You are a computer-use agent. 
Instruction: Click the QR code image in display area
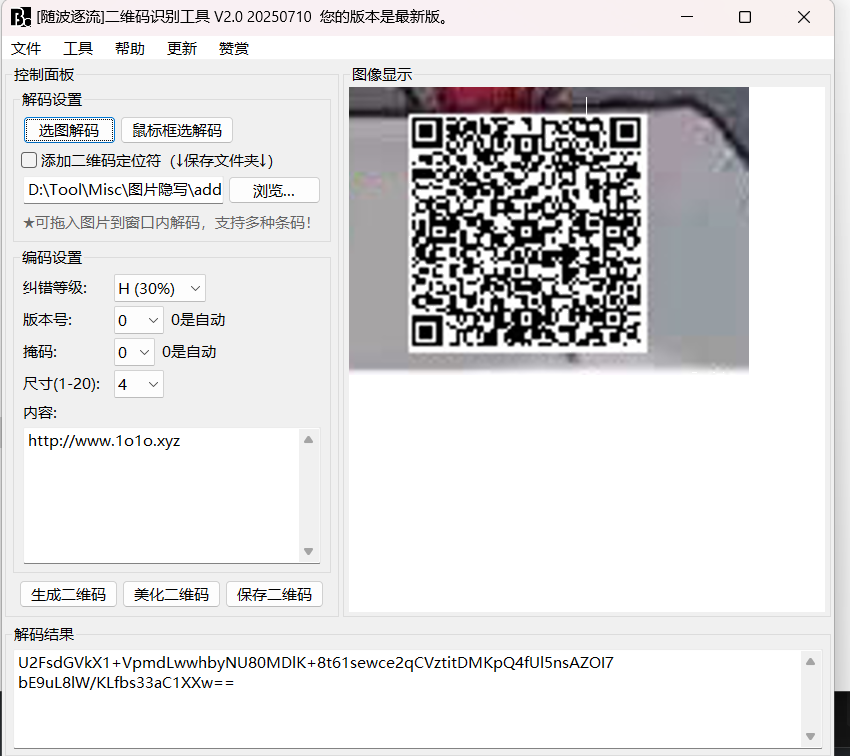point(527,231)
